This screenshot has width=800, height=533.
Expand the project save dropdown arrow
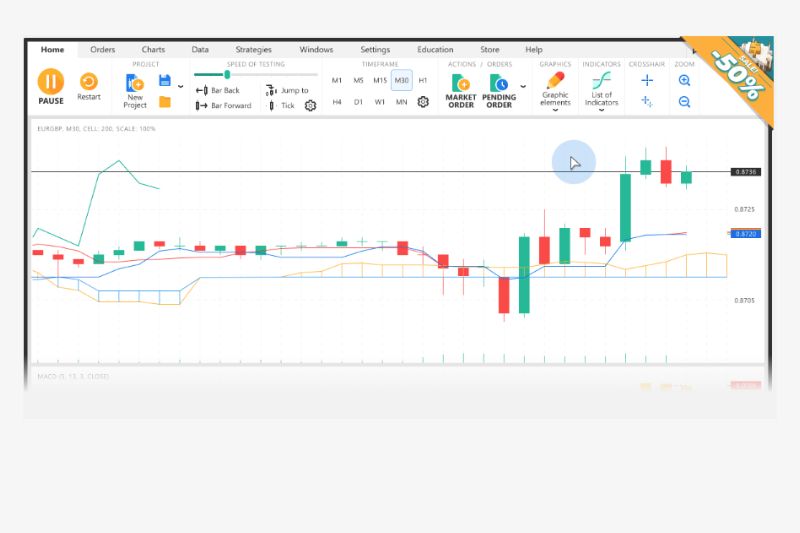181,87
